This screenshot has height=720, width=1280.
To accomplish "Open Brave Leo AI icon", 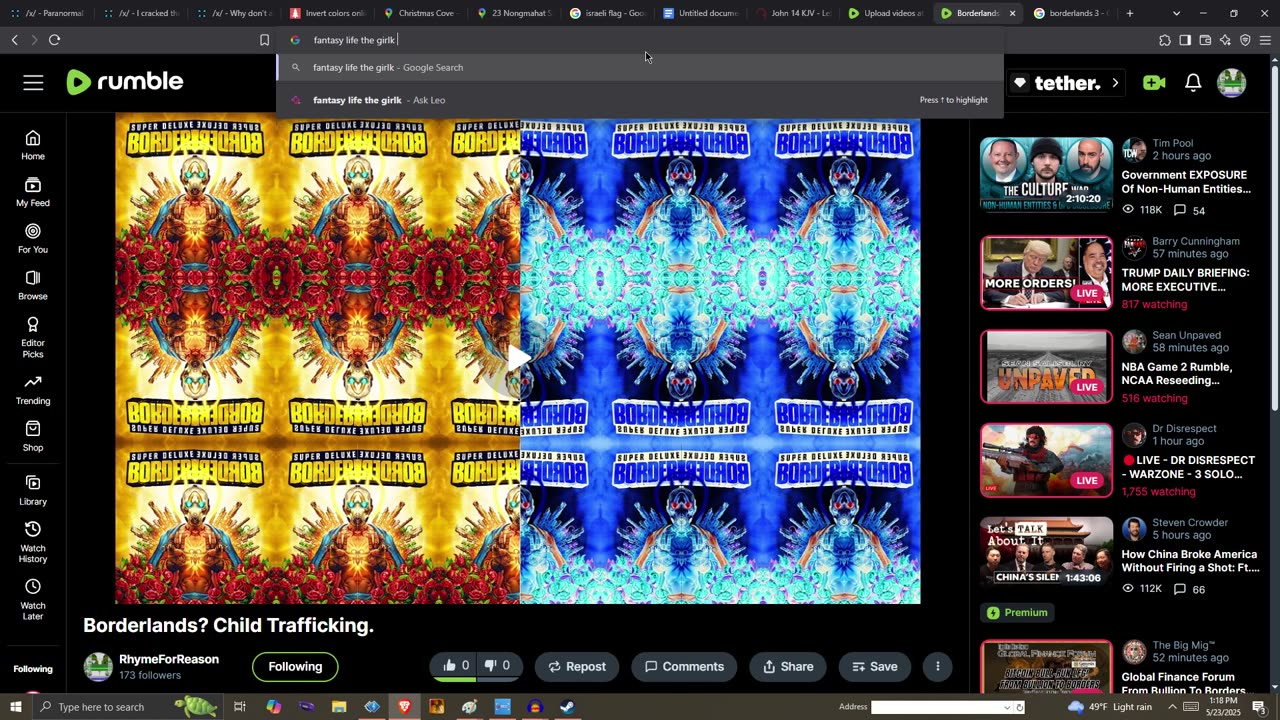I will tap(1225, 40).
